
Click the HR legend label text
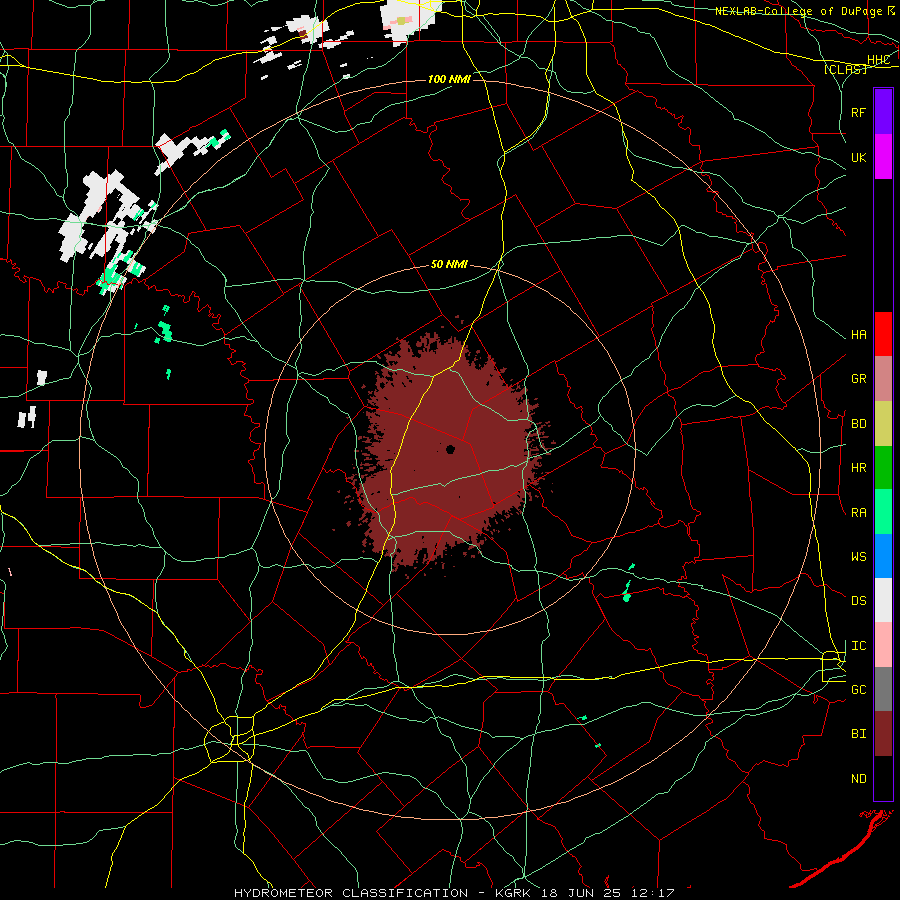859,468
